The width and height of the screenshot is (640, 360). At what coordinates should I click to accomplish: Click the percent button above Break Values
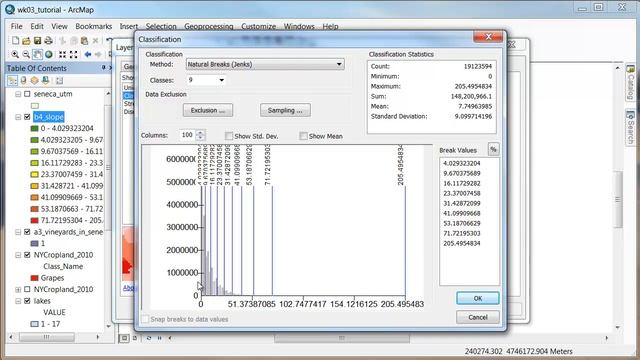pyautogui.click(x=493, y=150)
